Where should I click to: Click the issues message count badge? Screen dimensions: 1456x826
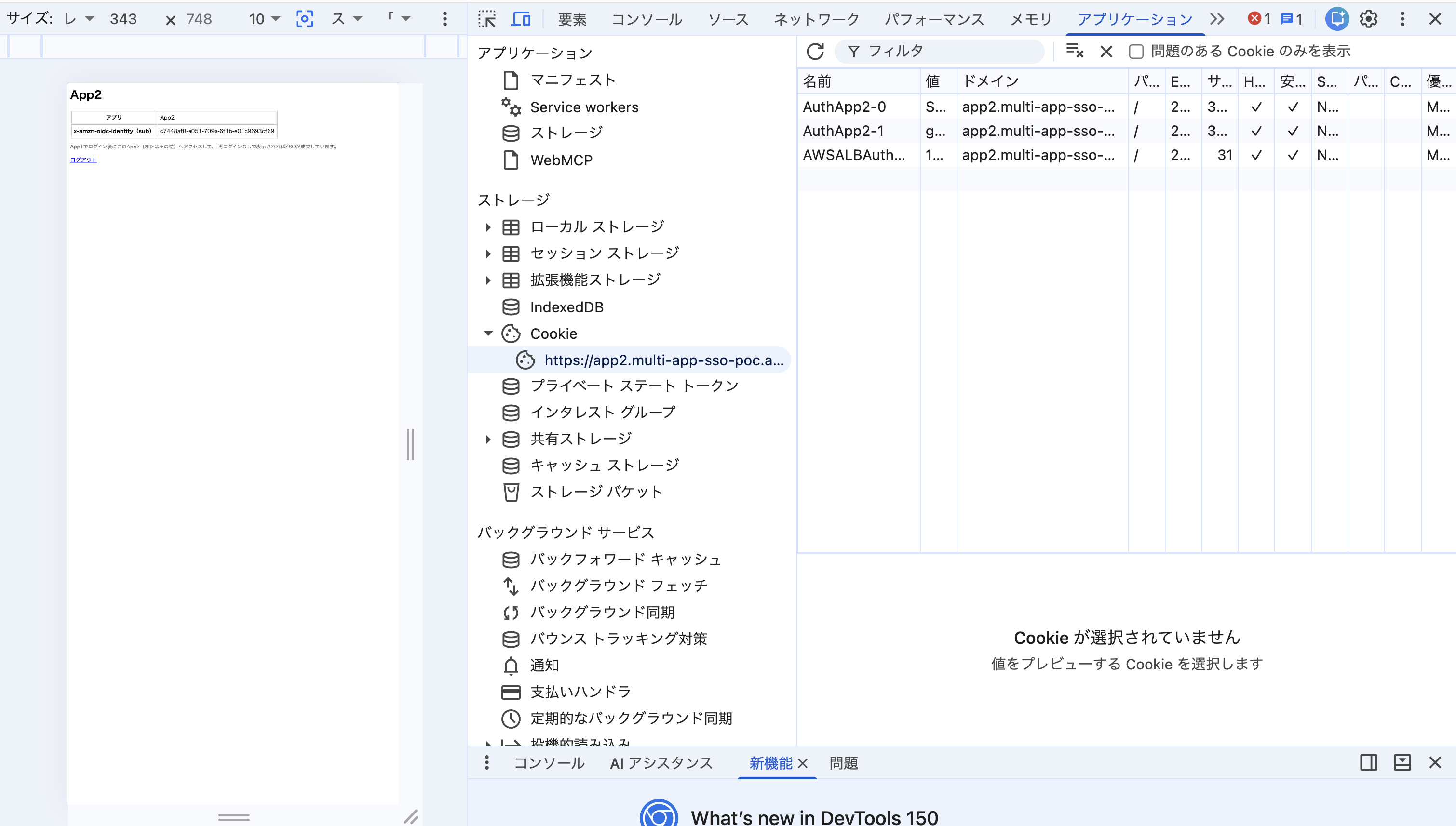click(1291, 19)
